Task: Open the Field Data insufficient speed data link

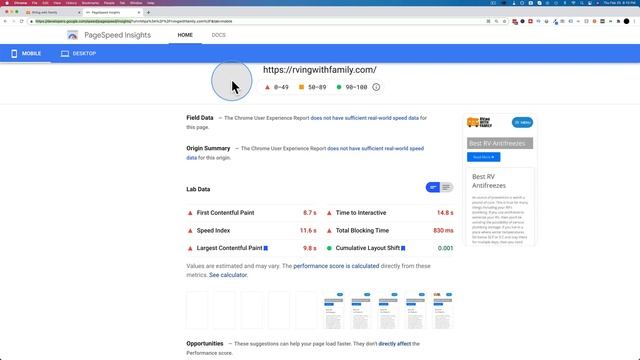Action: click(x=364, y=118)
